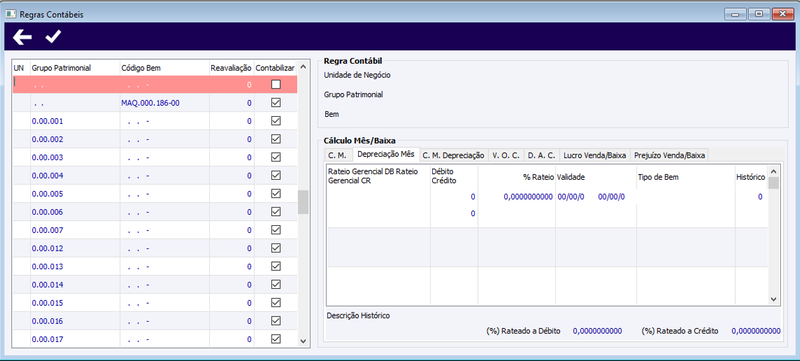The height and width of the screenshot is (361, 800).
Task: Open the C. M. Depreciação tab
Action: [454, 156]
